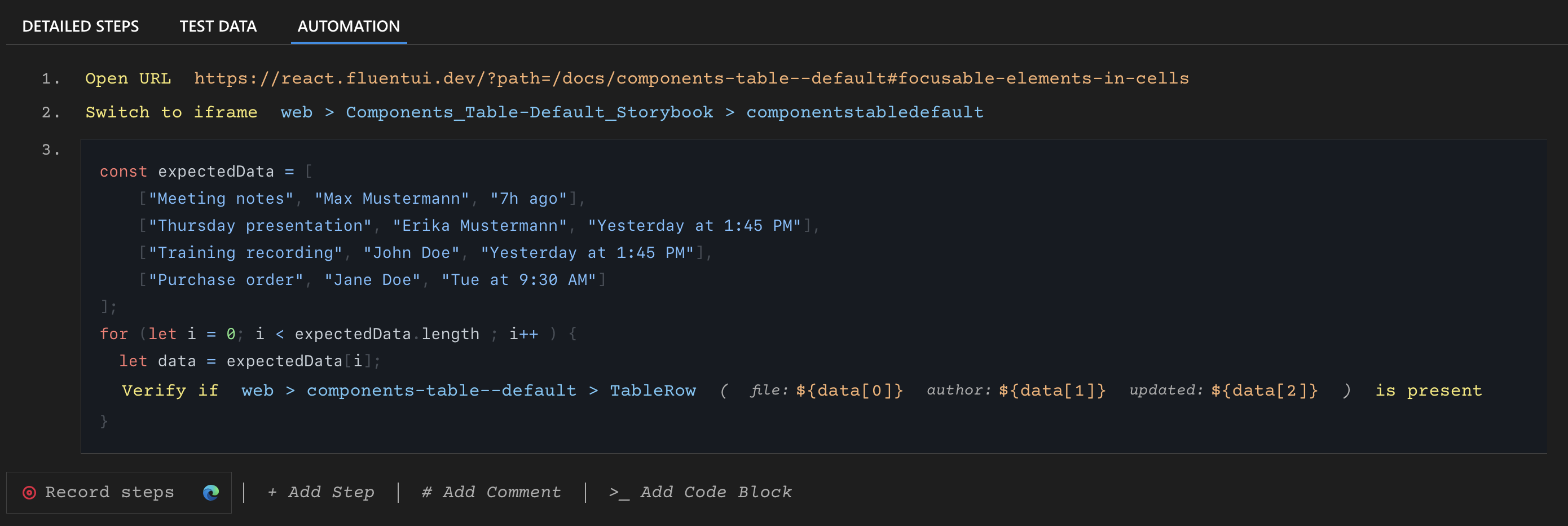Click the ${data[1]} author parameter
The width and height of the screenshot is (1568, 526).
pos(1052,391)
